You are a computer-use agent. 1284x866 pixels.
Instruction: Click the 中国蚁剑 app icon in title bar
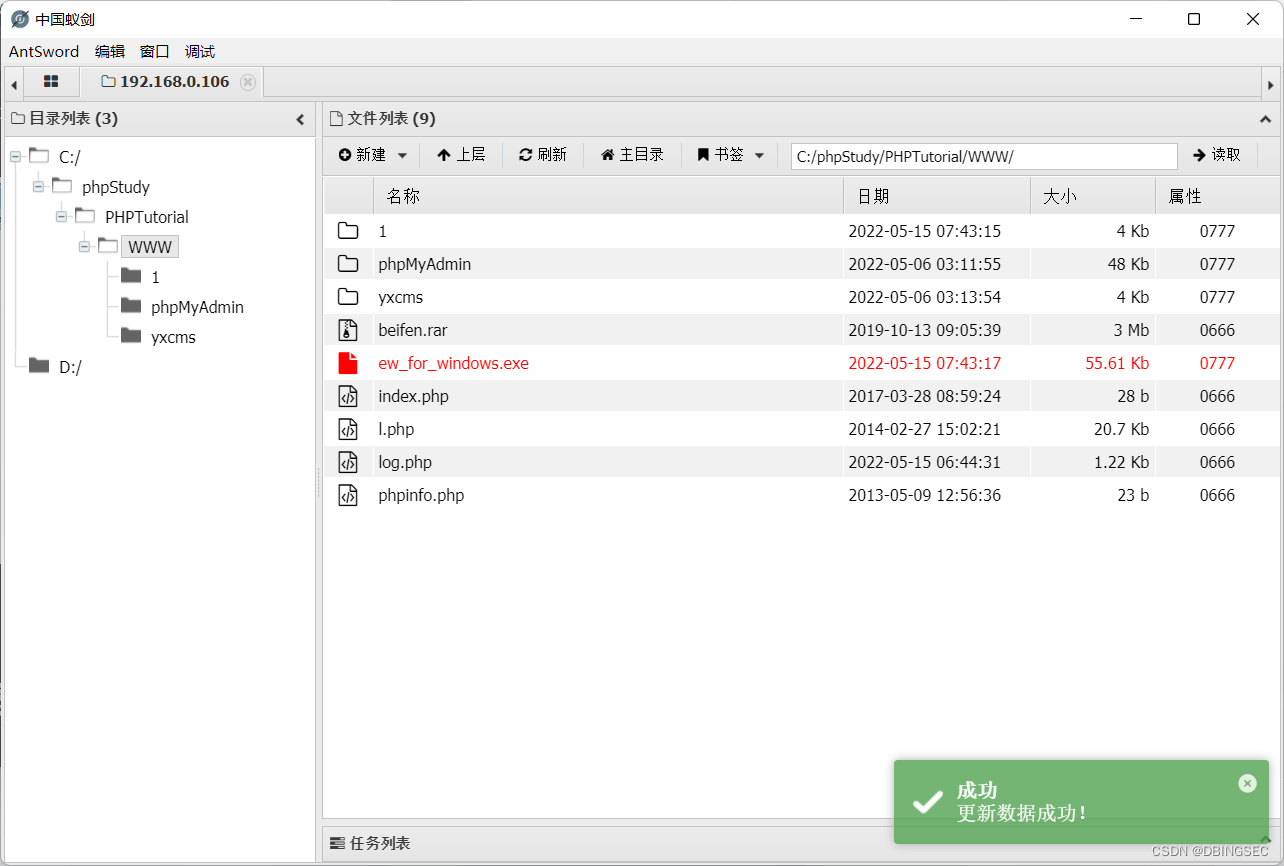(20, 19)
